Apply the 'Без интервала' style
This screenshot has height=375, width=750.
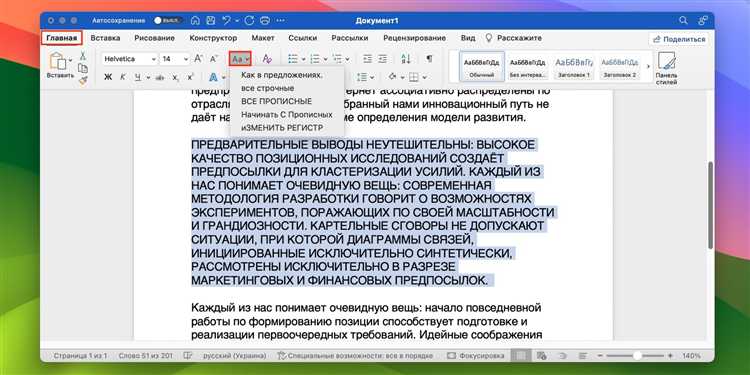527,66
